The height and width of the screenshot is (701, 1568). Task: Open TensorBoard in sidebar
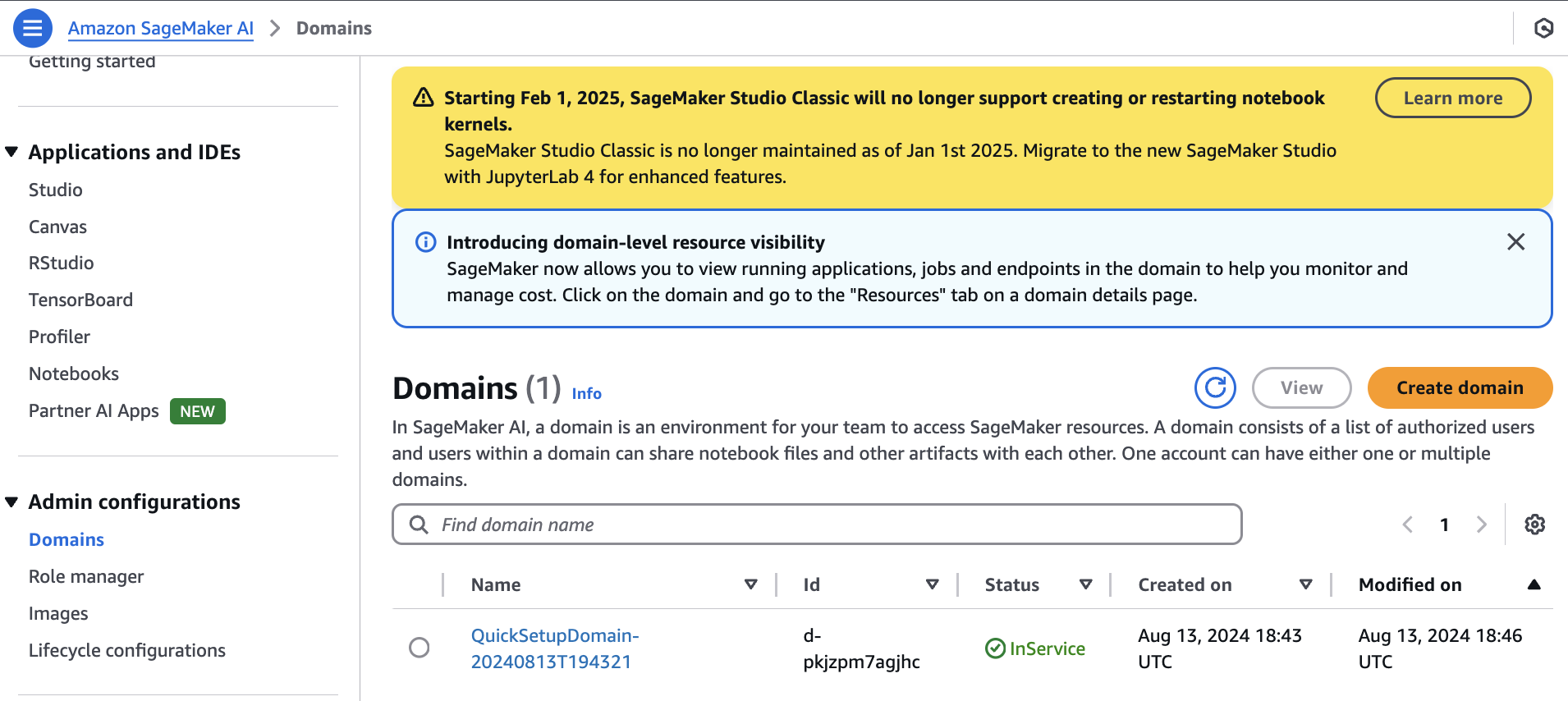(80, 300)
